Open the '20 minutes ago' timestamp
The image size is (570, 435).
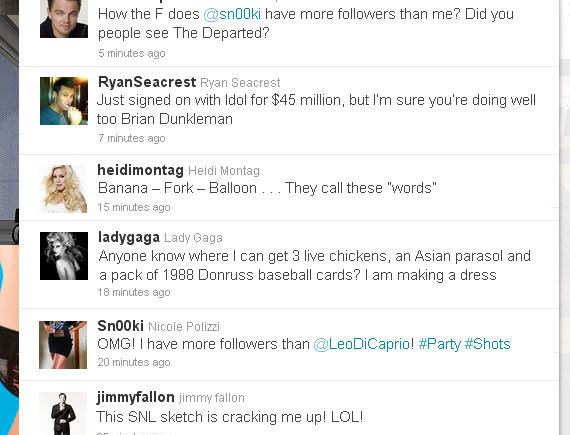[x=134, y=362]
